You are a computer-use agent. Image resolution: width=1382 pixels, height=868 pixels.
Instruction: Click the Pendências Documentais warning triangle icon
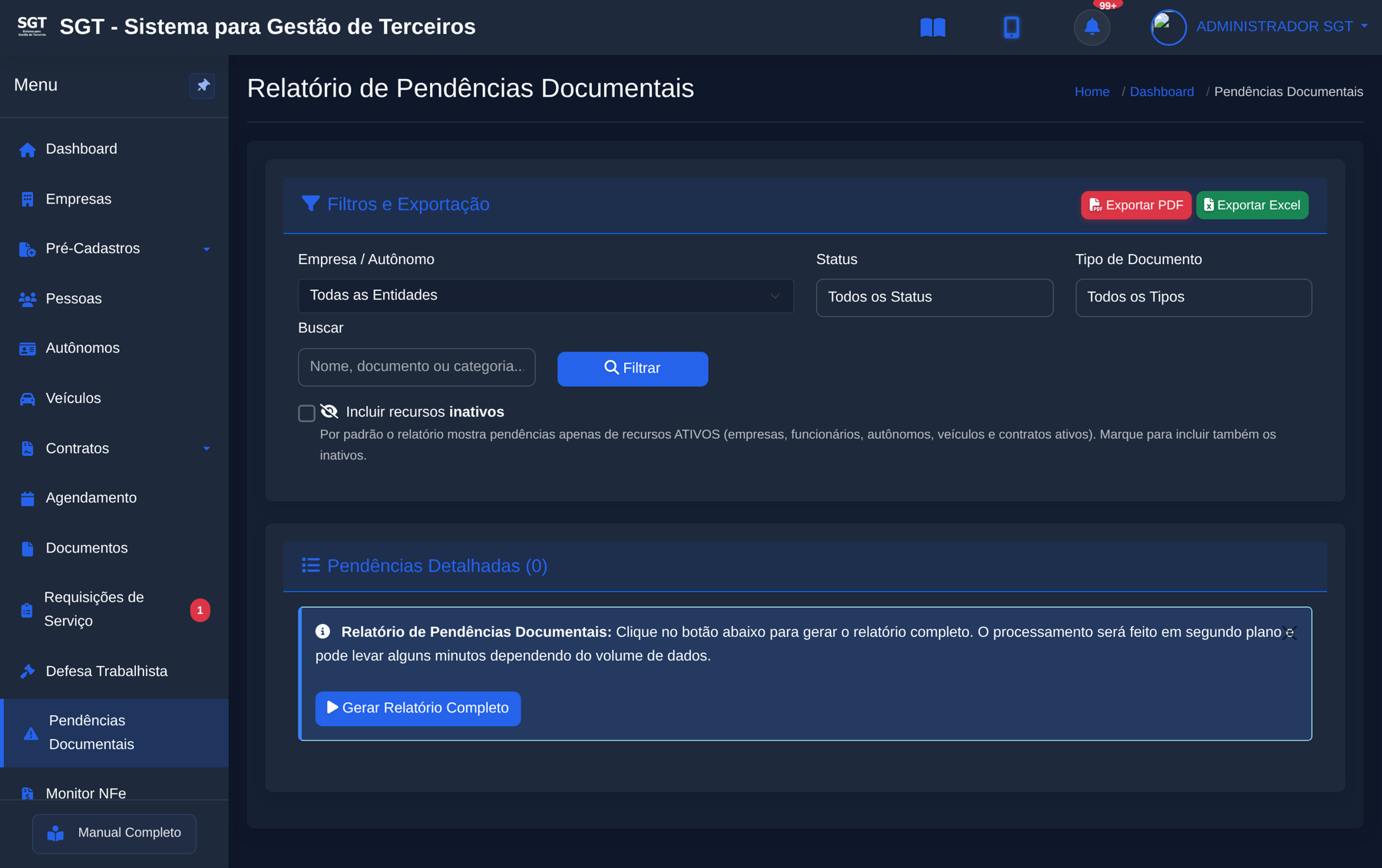[31, 734]
